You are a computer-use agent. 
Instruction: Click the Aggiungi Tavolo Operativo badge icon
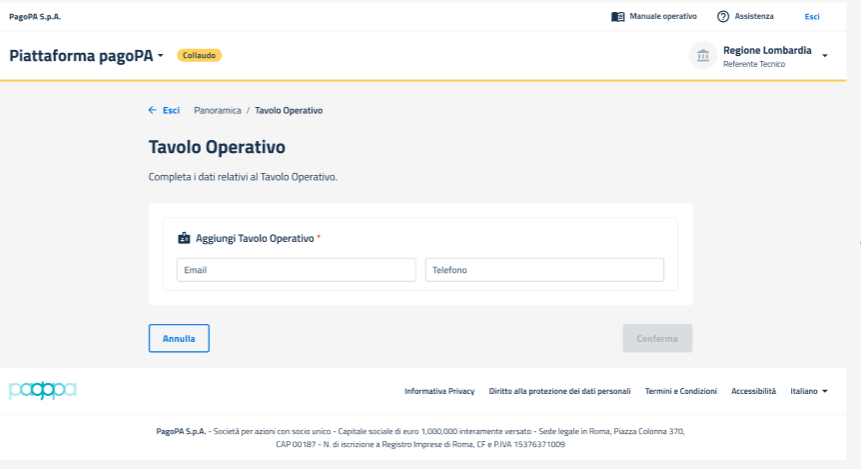(x=183, y=239)
